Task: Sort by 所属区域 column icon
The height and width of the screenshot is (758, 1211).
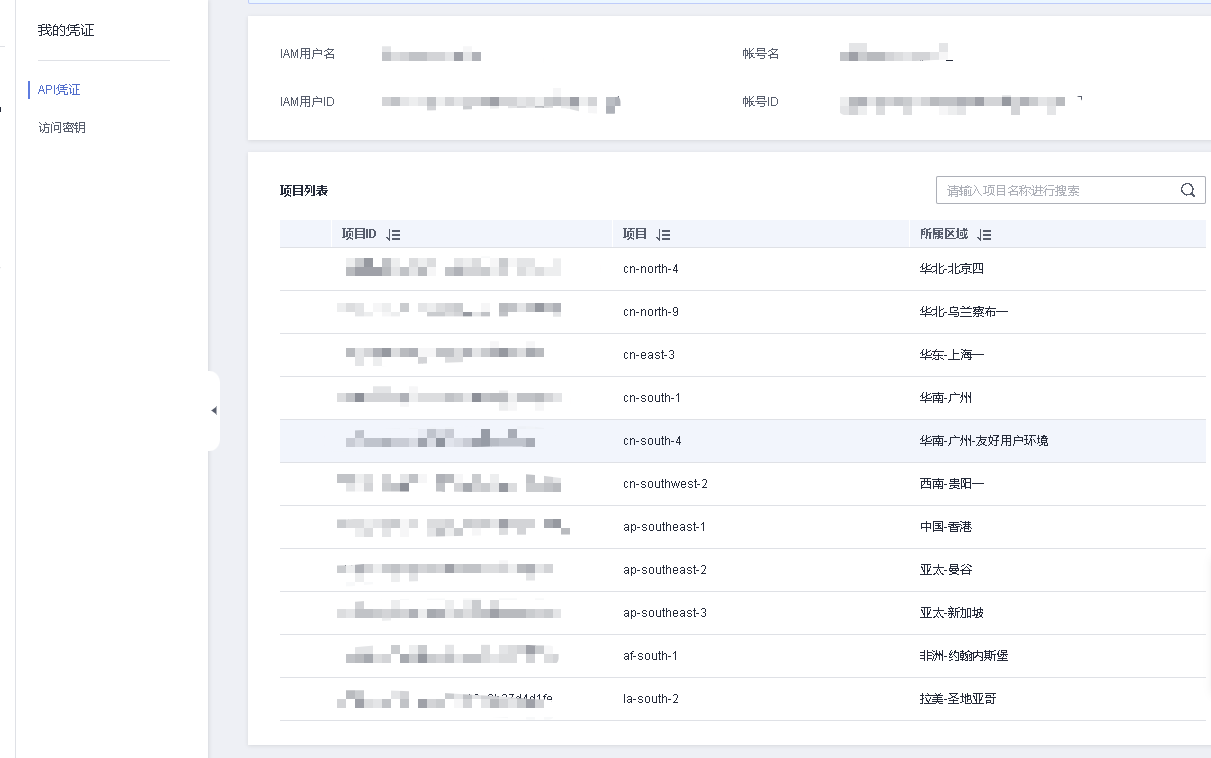Action: [984, 235]
